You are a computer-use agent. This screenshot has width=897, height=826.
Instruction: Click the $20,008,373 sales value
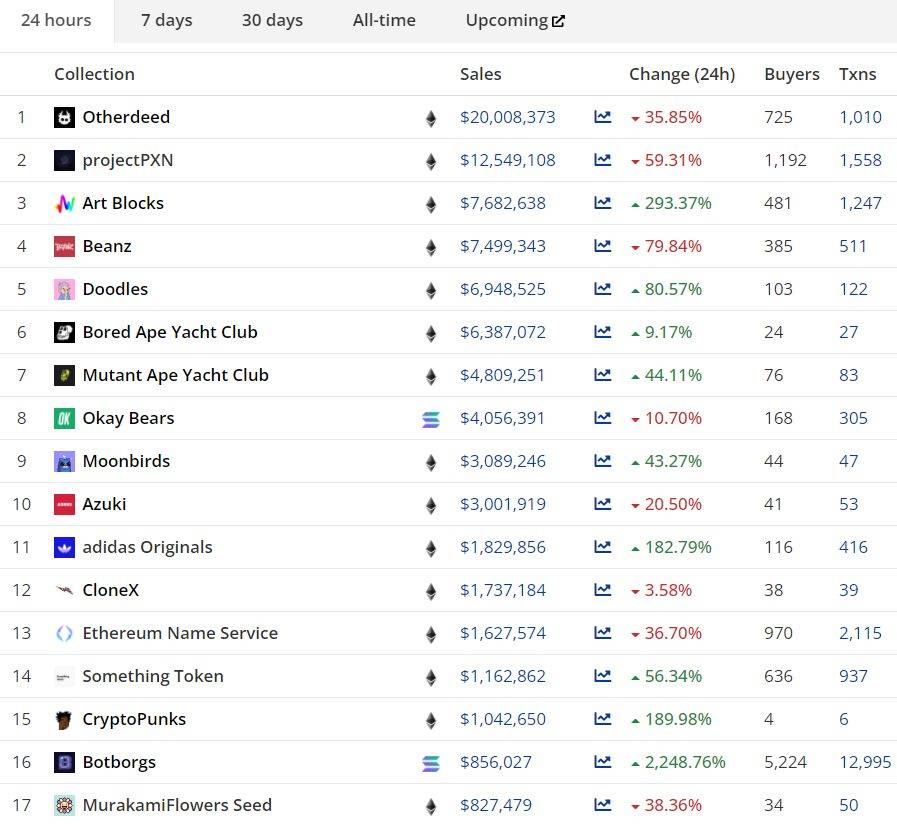tap(507, 117)
